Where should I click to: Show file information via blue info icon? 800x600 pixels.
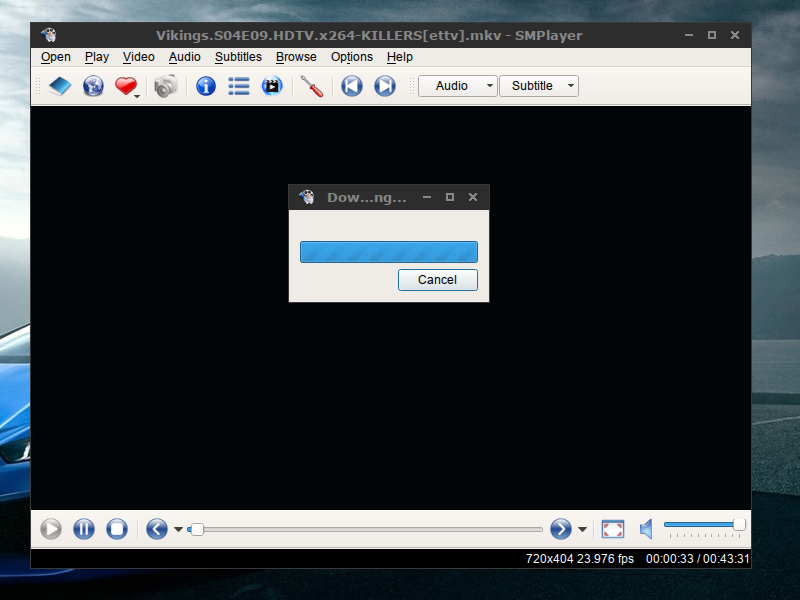206,86
